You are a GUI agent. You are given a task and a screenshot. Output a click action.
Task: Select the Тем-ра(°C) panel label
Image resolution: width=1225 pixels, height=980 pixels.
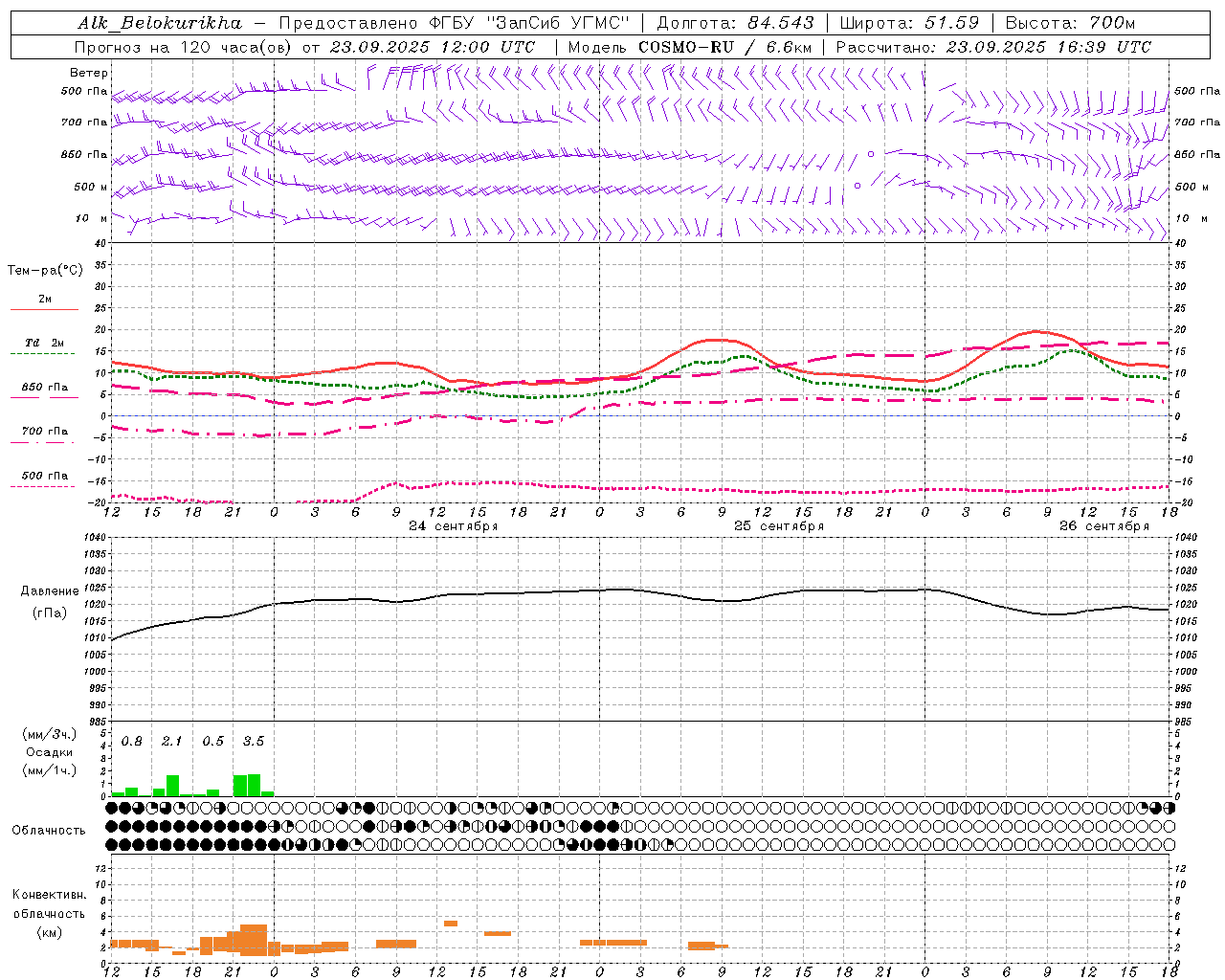tap(45, 271)
